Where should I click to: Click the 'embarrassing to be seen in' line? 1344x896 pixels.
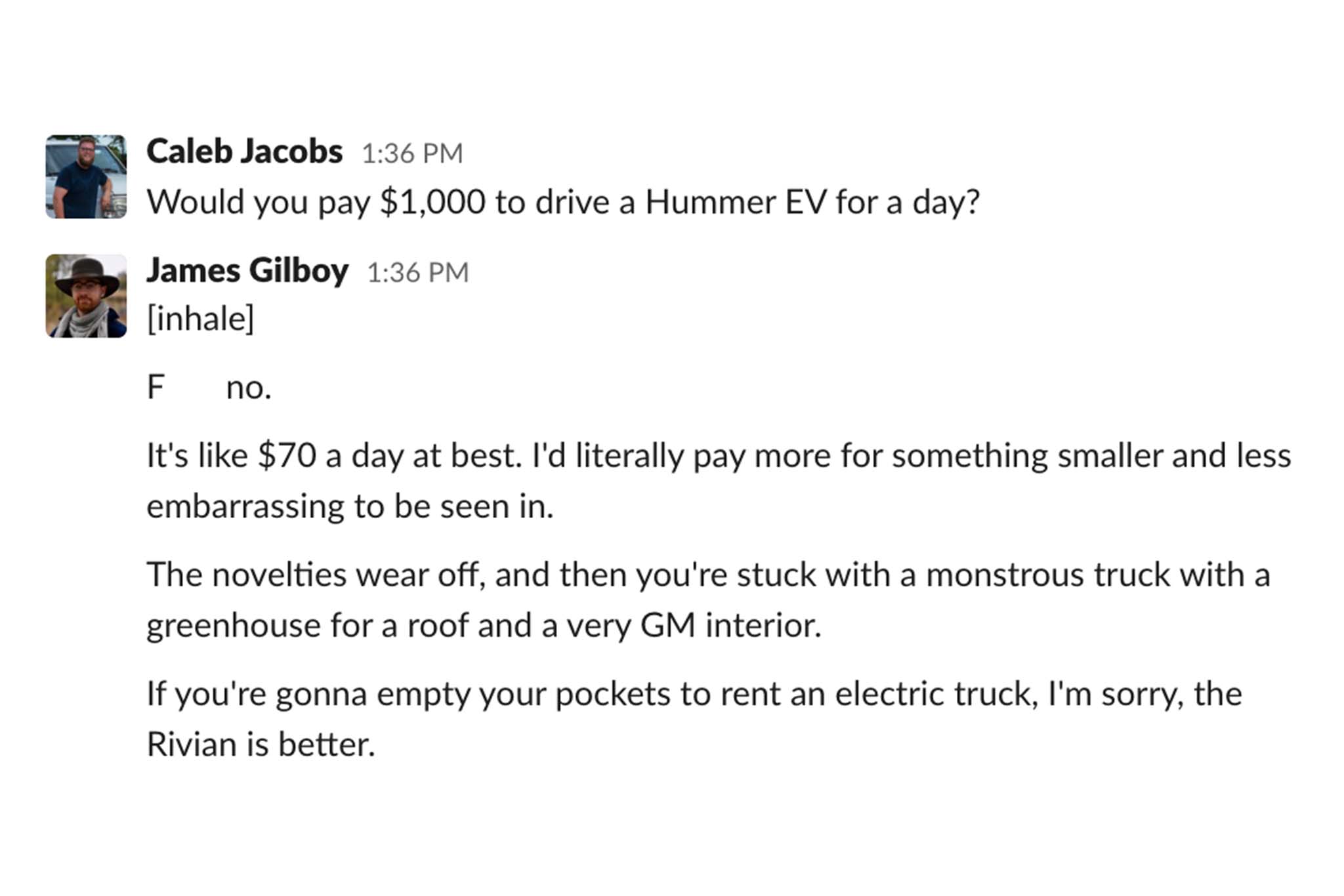(x=350, y=506)
